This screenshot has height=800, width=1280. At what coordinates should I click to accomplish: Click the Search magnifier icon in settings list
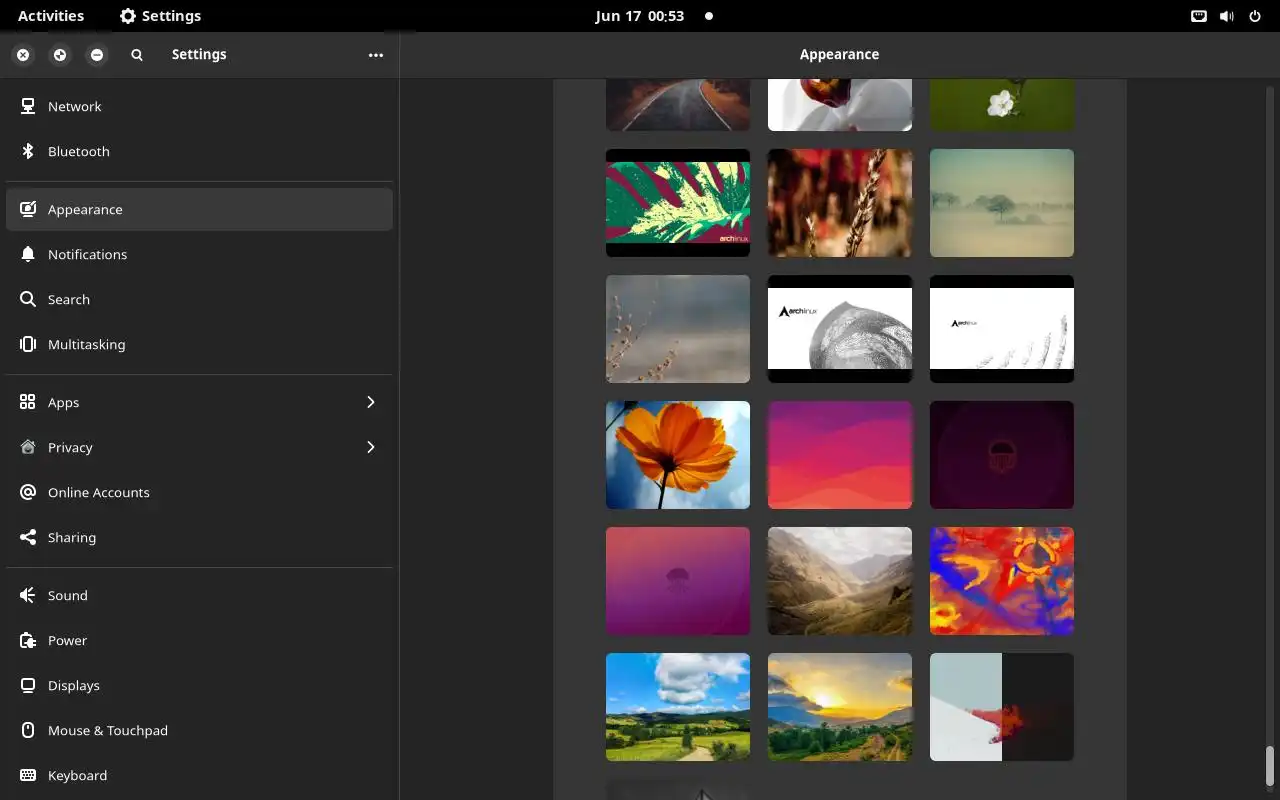[x=28, y=299]
